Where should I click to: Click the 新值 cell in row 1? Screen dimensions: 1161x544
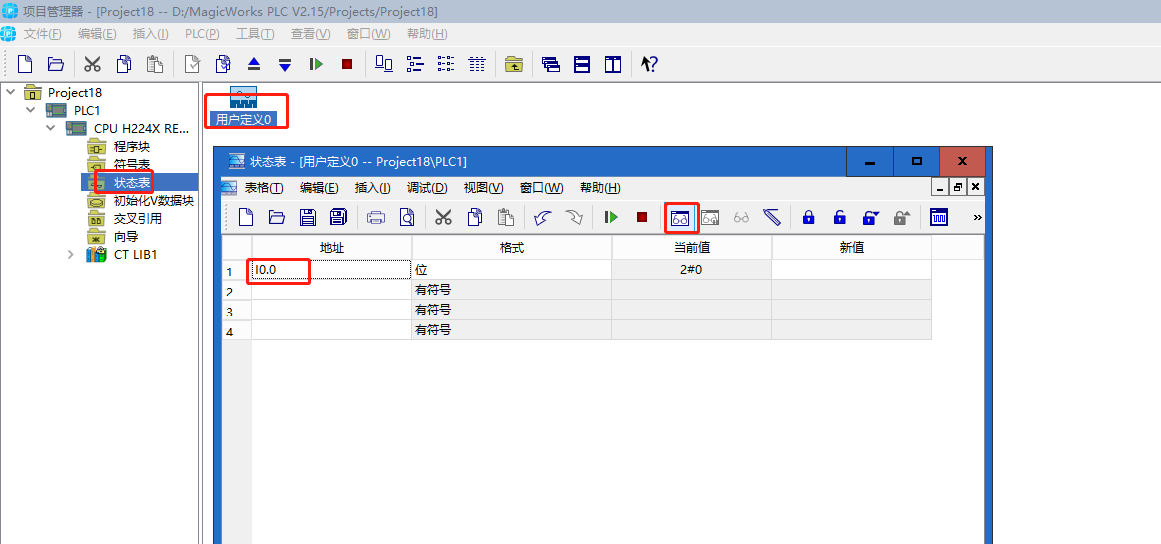pos(851,270)
